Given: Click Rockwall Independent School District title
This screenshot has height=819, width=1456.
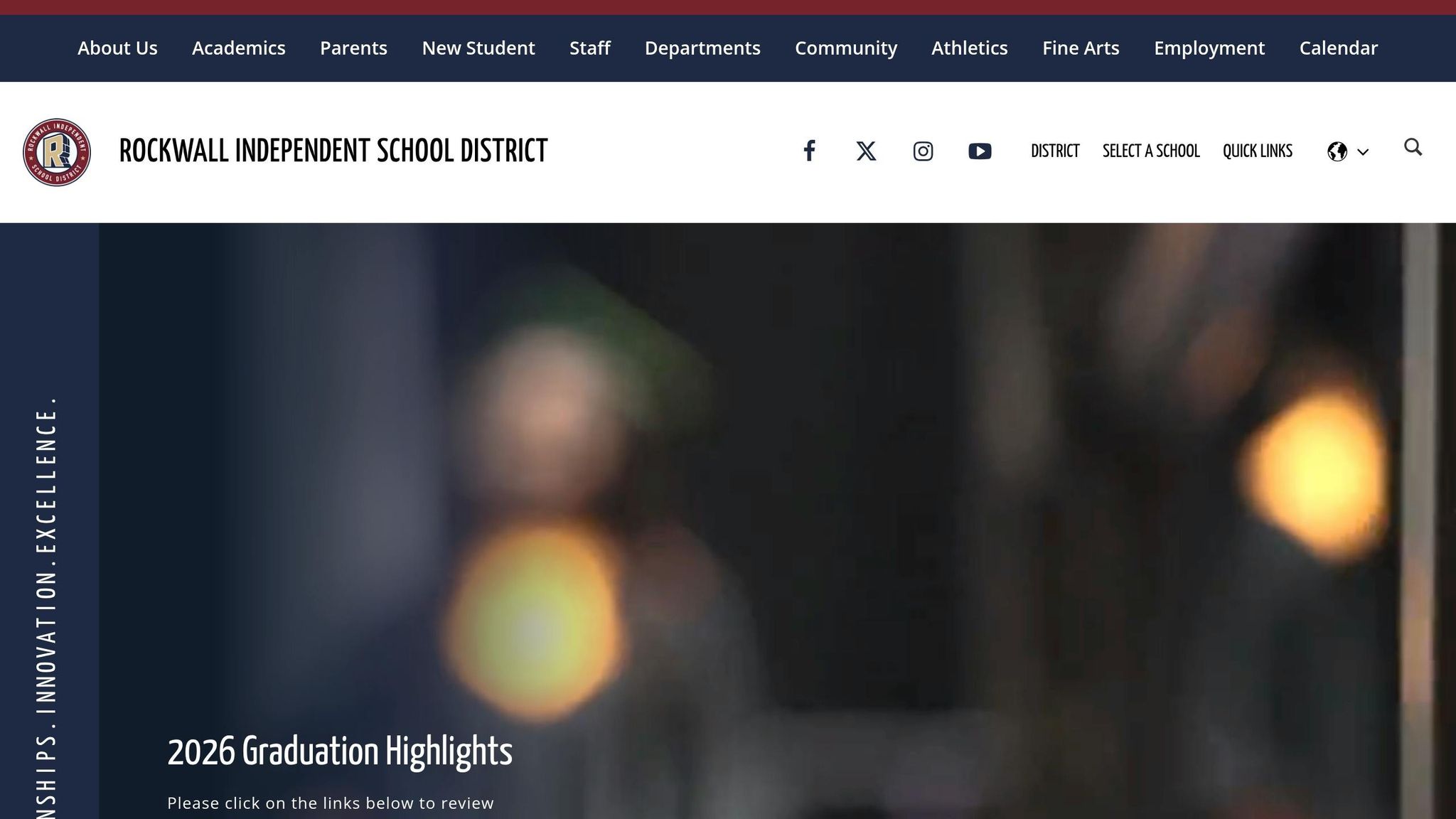Looking at the screenshot, I should tap(333, 151).
